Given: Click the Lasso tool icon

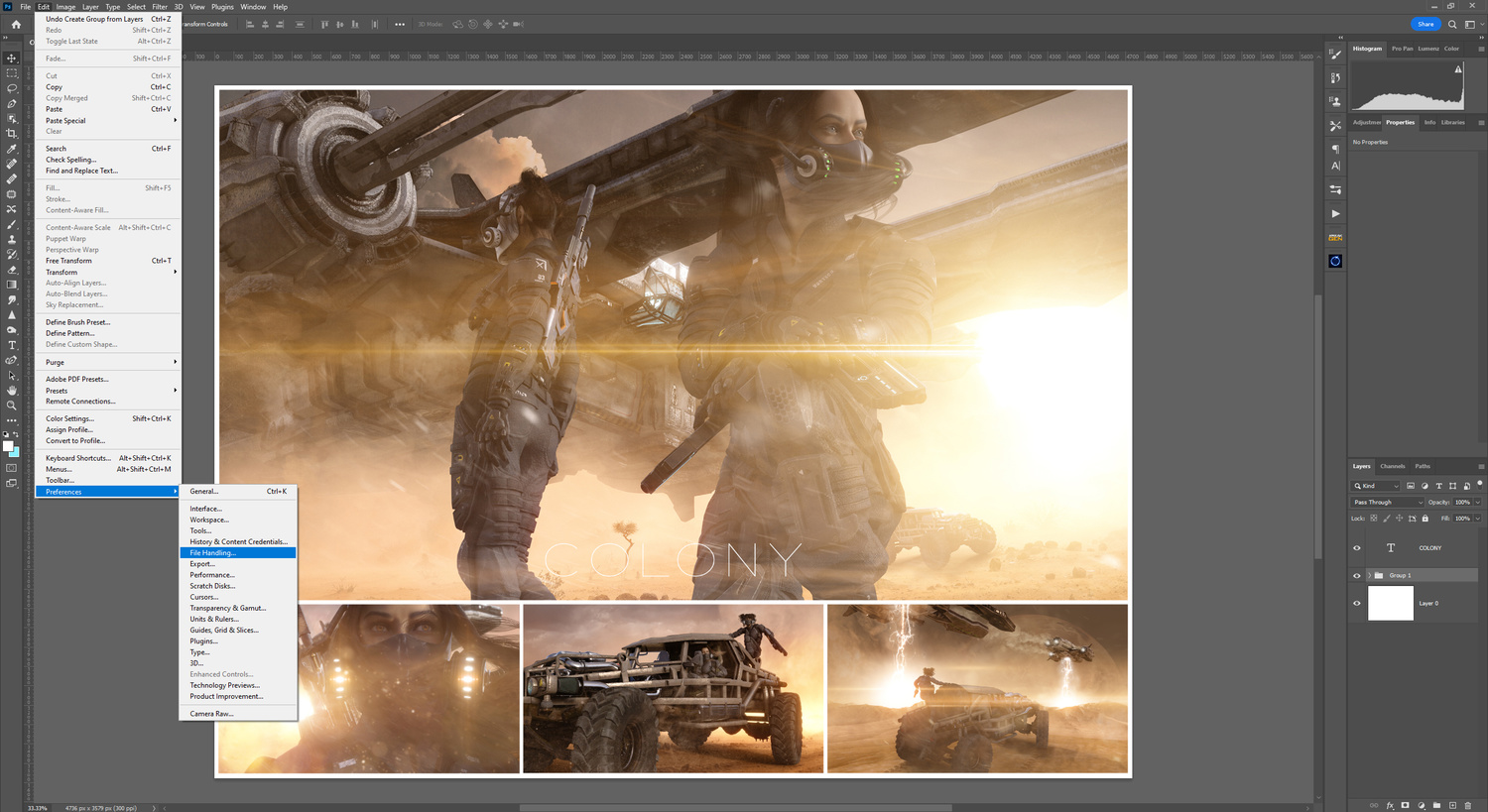Looking at the screenshot, I should (12, 88).
